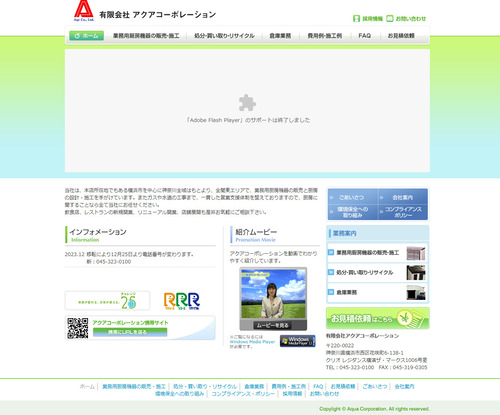500x415 pixels.
Task: Open the 業務用厨房機器の販売・施工 menu item
Action: [x=146, y=36]
